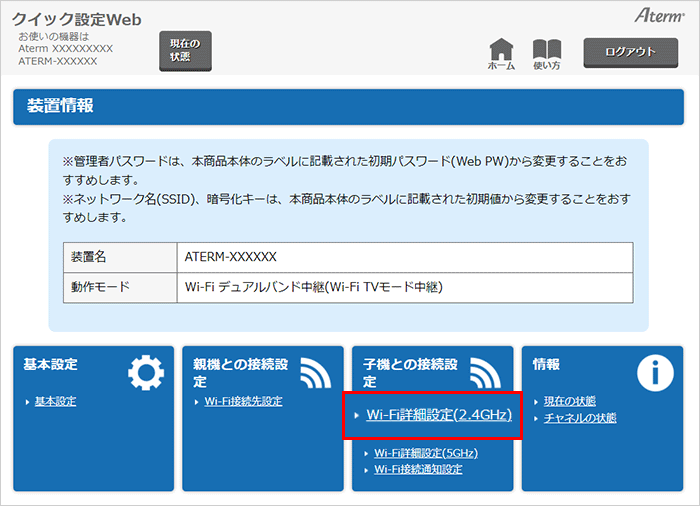Click the info icon in 情報 panel
Image resolution: width=700 pixels, height=506 pixels.
pos(655,373)
